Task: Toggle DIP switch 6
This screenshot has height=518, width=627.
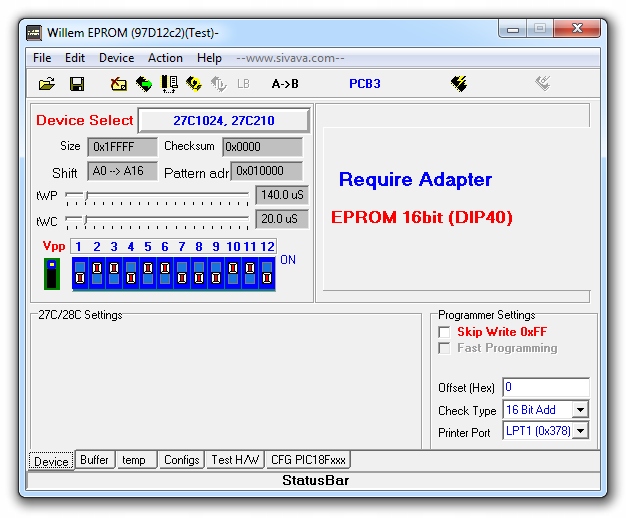Action: (x=165, y=273)
